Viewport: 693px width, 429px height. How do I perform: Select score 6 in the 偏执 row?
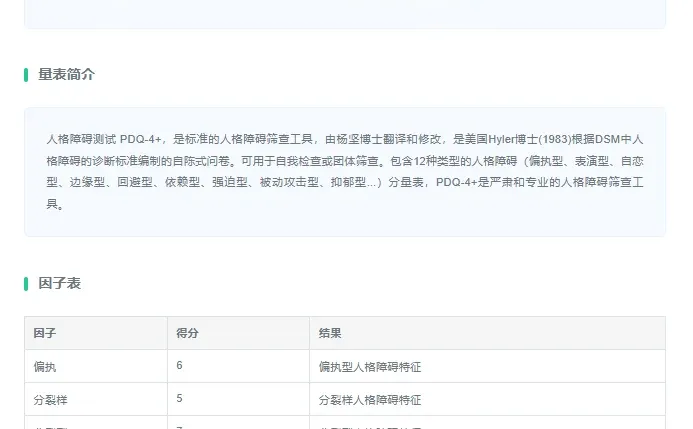coord(238,366)
